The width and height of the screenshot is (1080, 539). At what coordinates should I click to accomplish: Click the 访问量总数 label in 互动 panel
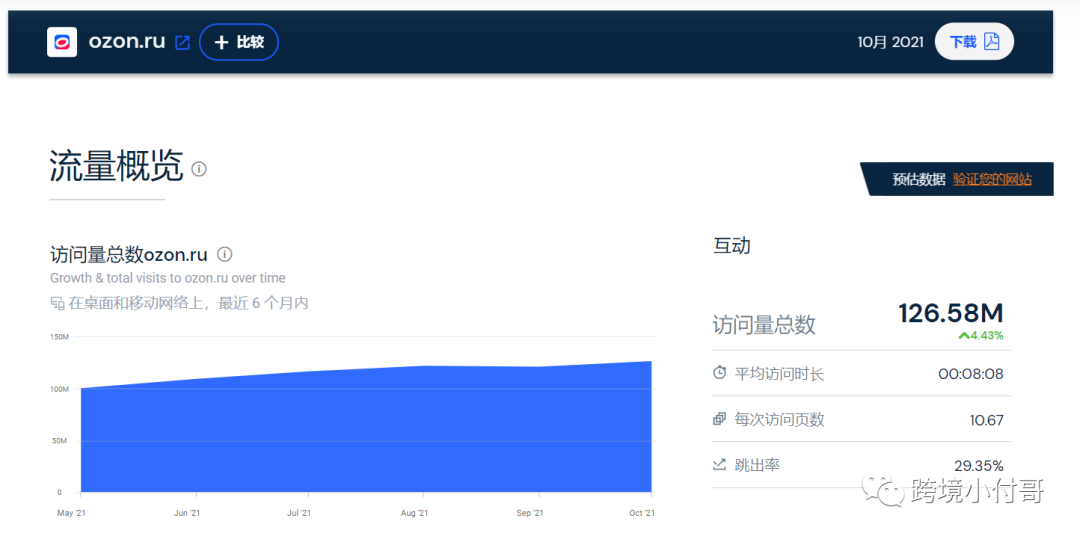click(x=764, y=324)
